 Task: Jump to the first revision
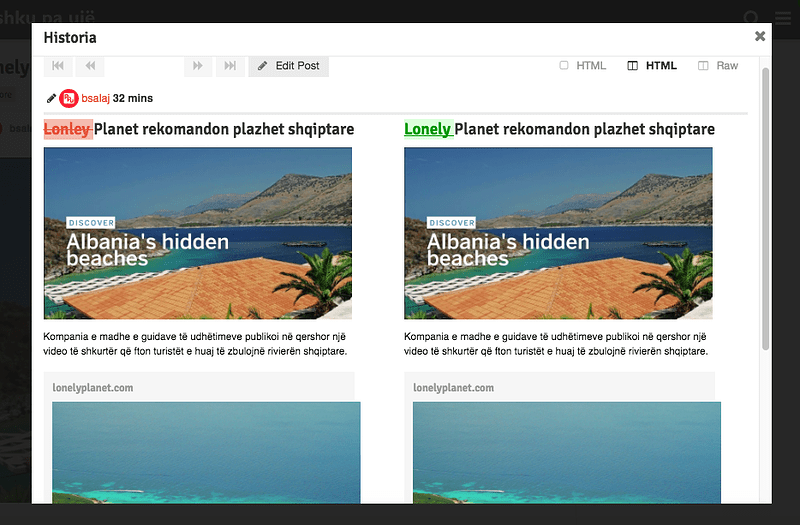point(59,66)
